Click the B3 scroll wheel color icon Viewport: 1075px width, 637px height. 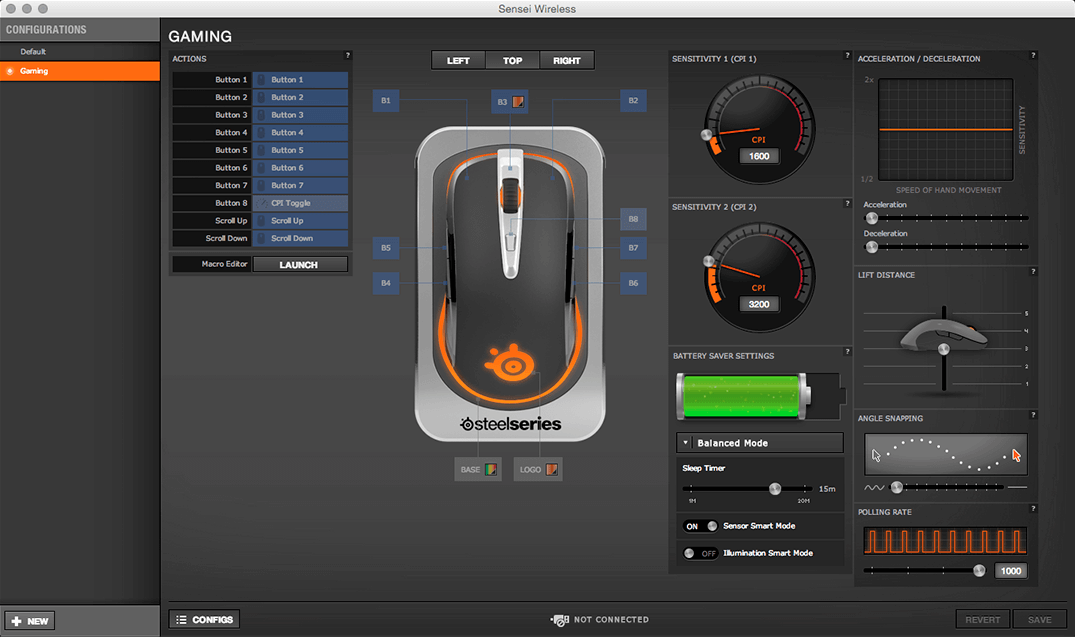[x=518, y=101]
